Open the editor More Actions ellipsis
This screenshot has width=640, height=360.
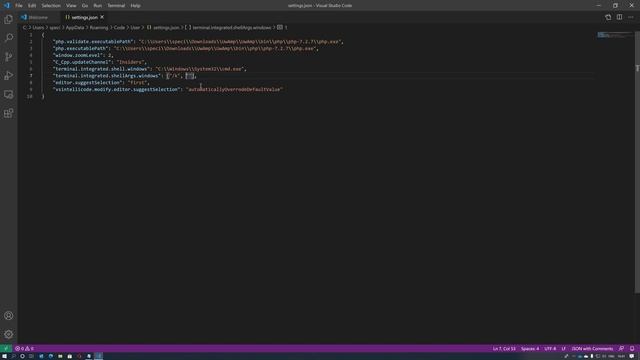(x=631, y=17)
